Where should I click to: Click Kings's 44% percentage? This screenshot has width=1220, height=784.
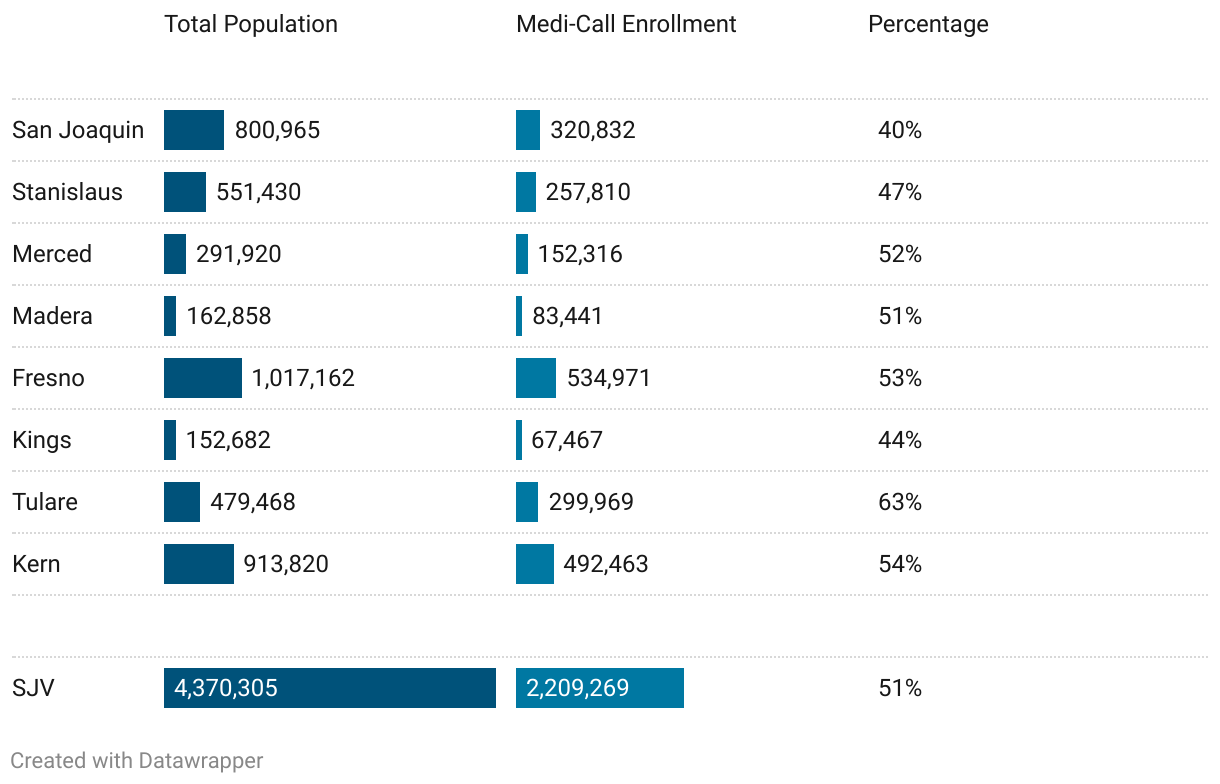[x=900, y=440]
